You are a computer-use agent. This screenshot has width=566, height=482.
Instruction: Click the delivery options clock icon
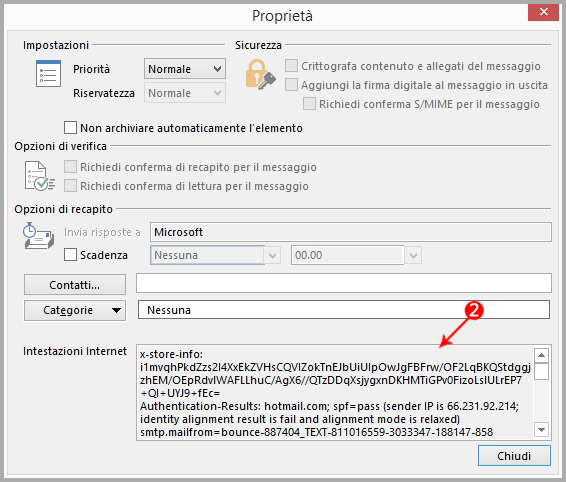(38, 236)
